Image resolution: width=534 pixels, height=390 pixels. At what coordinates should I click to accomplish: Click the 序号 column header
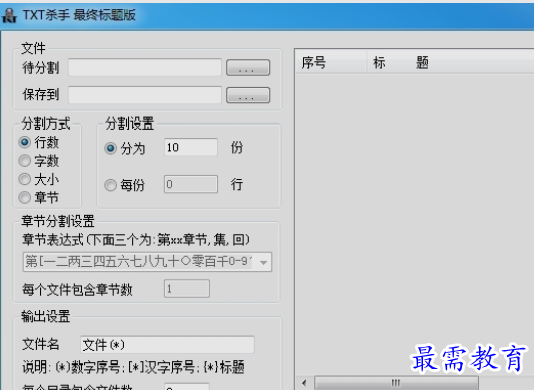[x=330, y=62]
